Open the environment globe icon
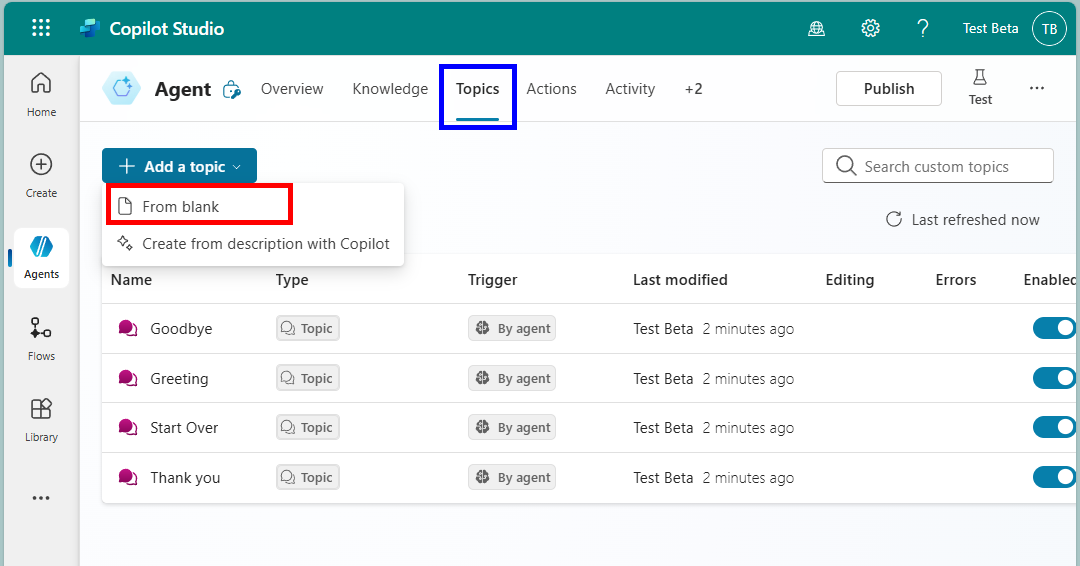This screenshot has height=566, width=1080. 816,28
